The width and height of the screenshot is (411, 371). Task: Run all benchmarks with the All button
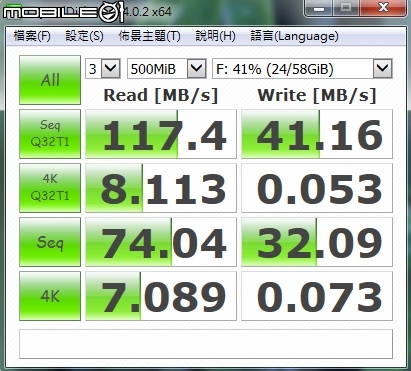coord(50,80)
